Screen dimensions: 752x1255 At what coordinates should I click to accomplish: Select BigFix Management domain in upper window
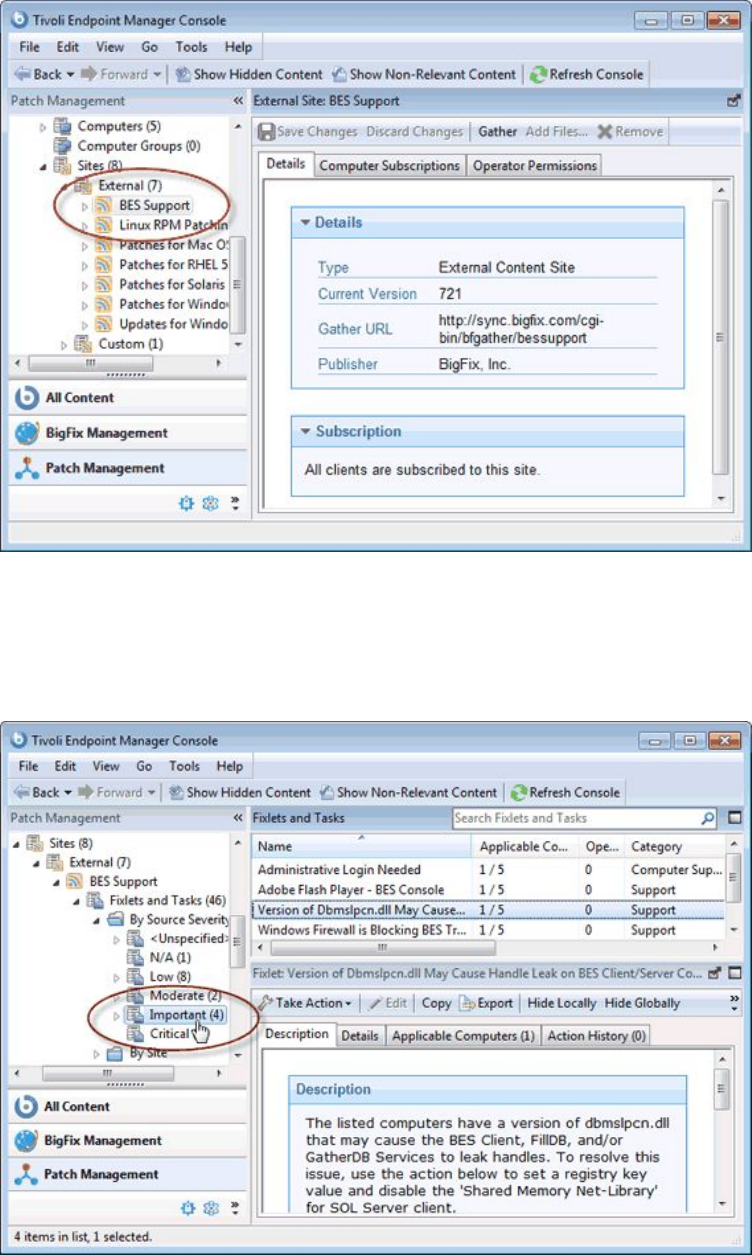(x=128, y=433)
